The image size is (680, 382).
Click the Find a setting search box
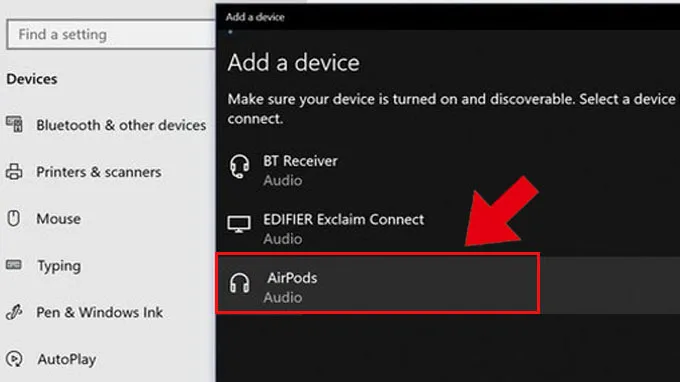111,34
